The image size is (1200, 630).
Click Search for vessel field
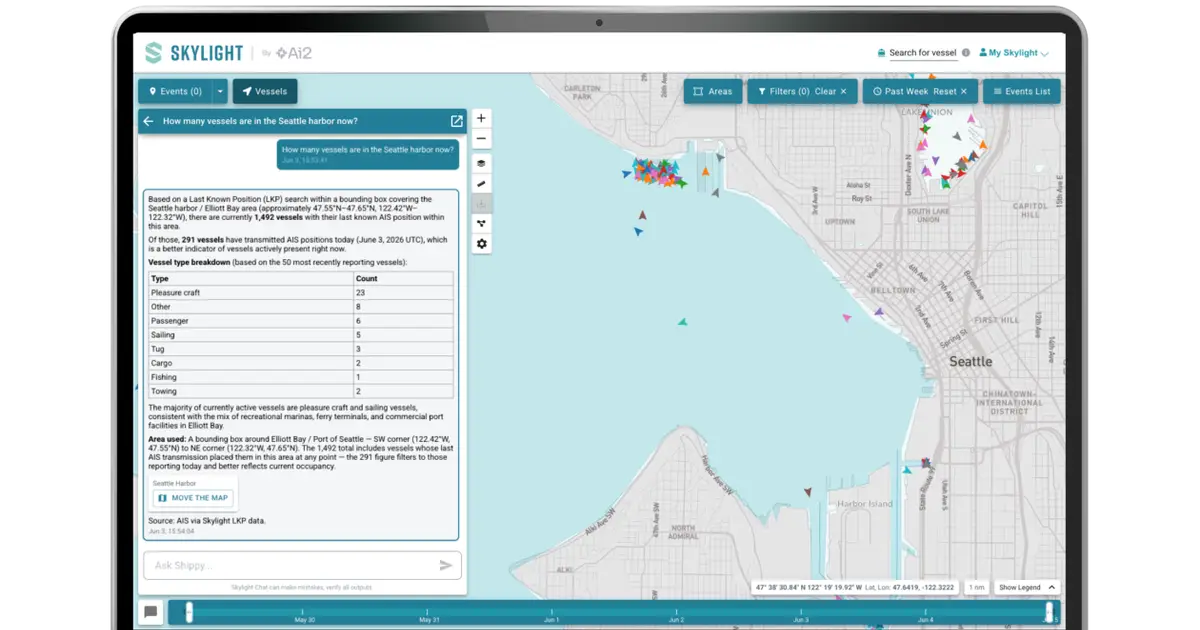point(923,53)
